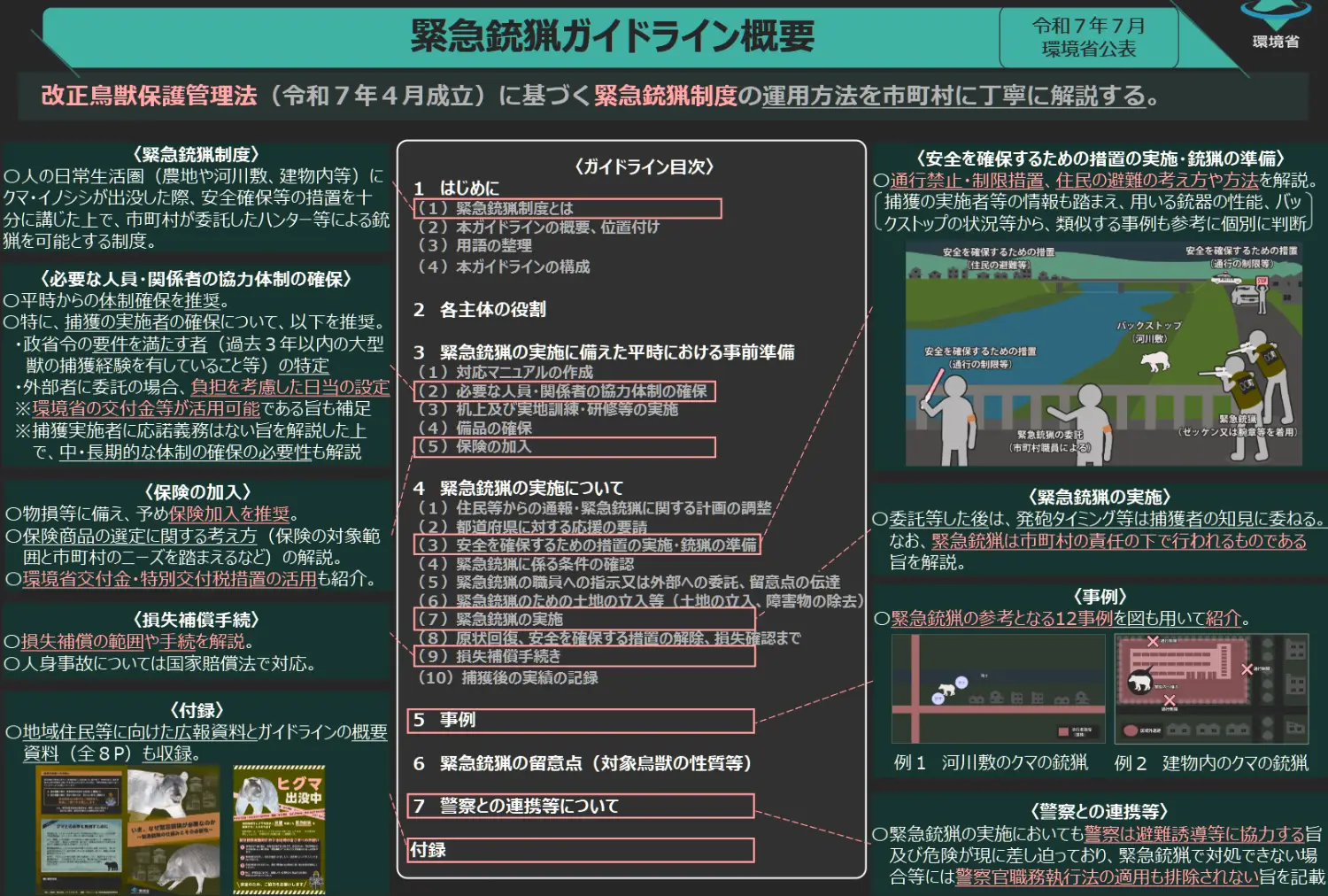Screen dimensions: 1328x896
Task: Click the underlined 負担を考慮した日当の設定 text
Action: [x=290, y=387]
